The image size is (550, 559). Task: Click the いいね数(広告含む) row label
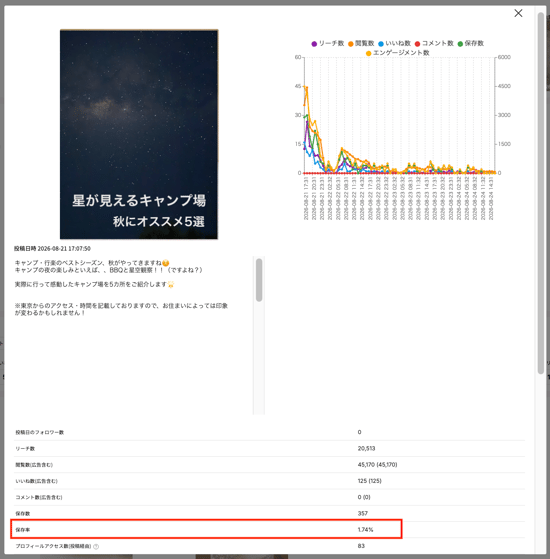point(36,481)
